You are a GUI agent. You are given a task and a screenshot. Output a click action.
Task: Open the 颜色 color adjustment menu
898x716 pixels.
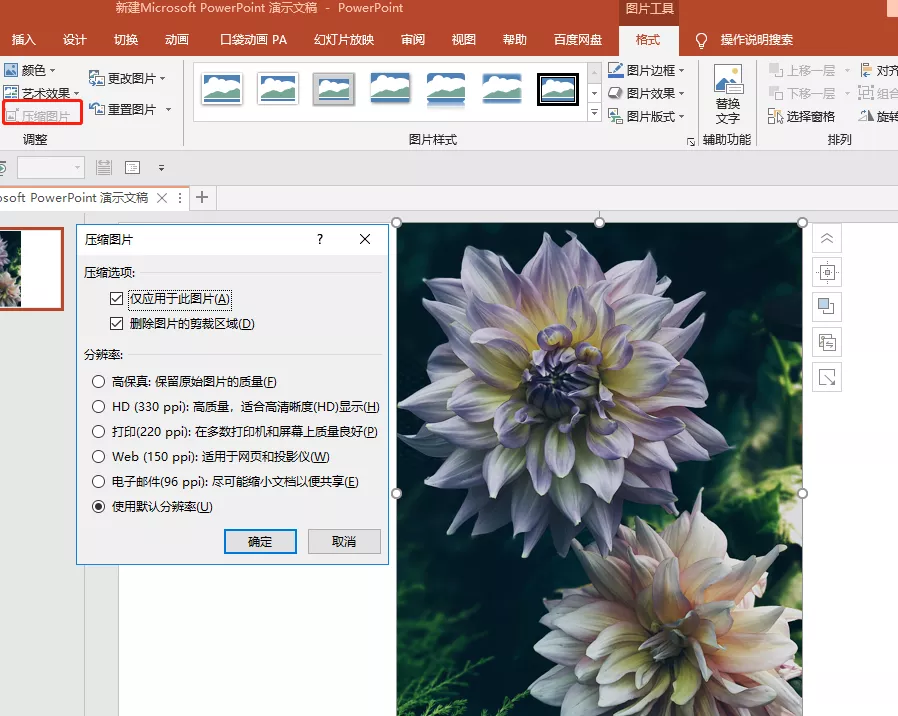[x=36, y=70]
